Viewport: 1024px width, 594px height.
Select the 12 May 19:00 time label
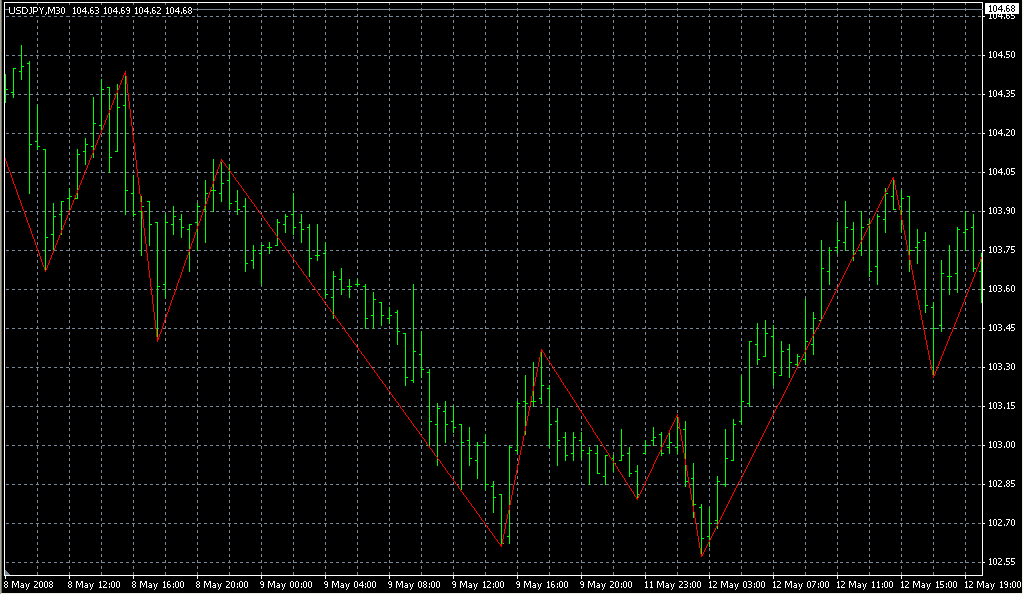[991, 584]
